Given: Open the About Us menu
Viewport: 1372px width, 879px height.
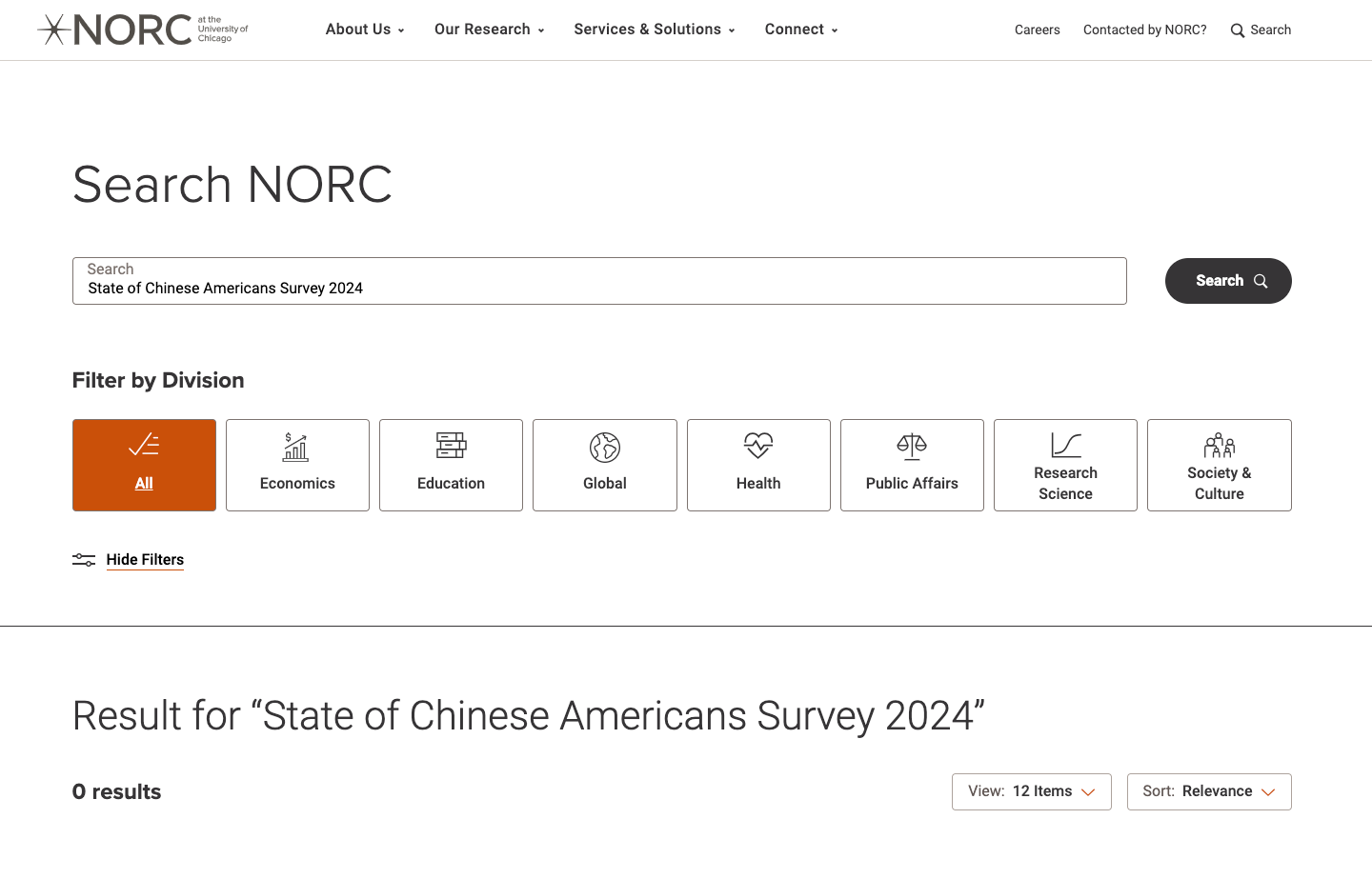Looking at the screenshot, I should tap(365, 30).
